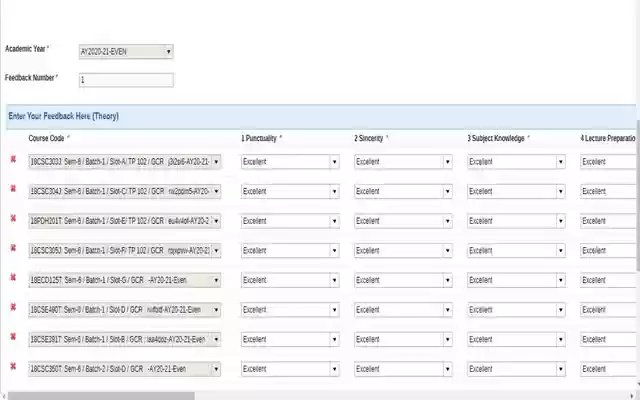Open course code dropdown for 18CSC304J
This screenshot has height=400, width=640.
point(124,191)
